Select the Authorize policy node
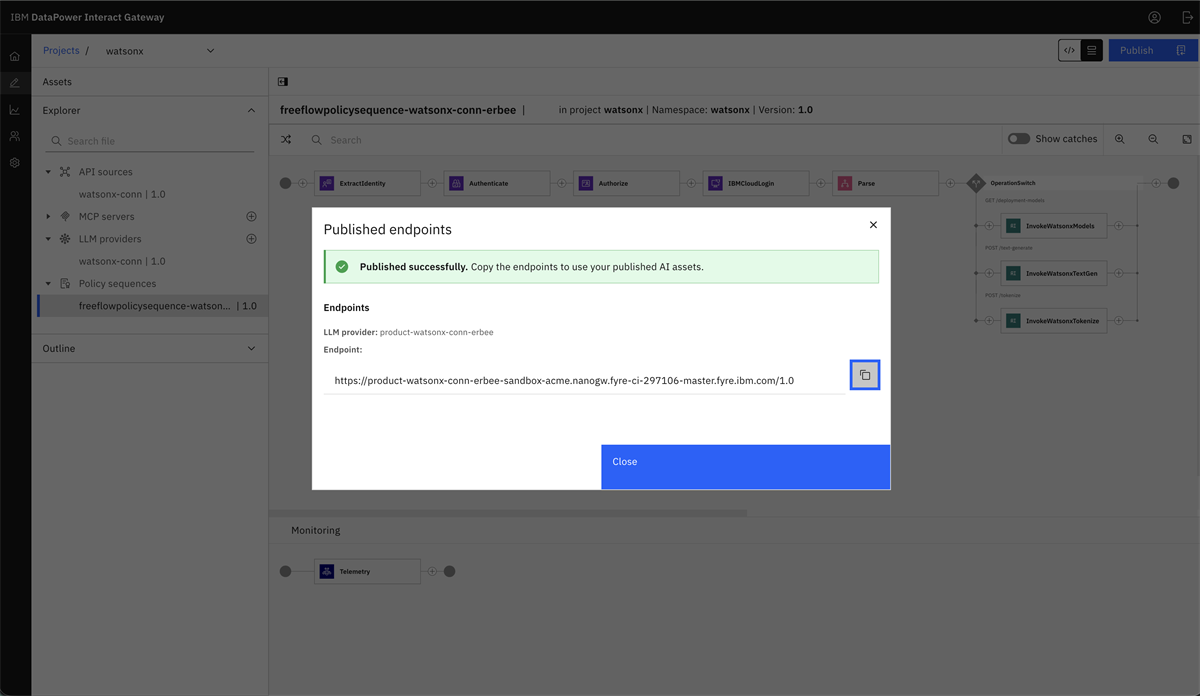The image size is (1200, 696). (x=626, y=183)
